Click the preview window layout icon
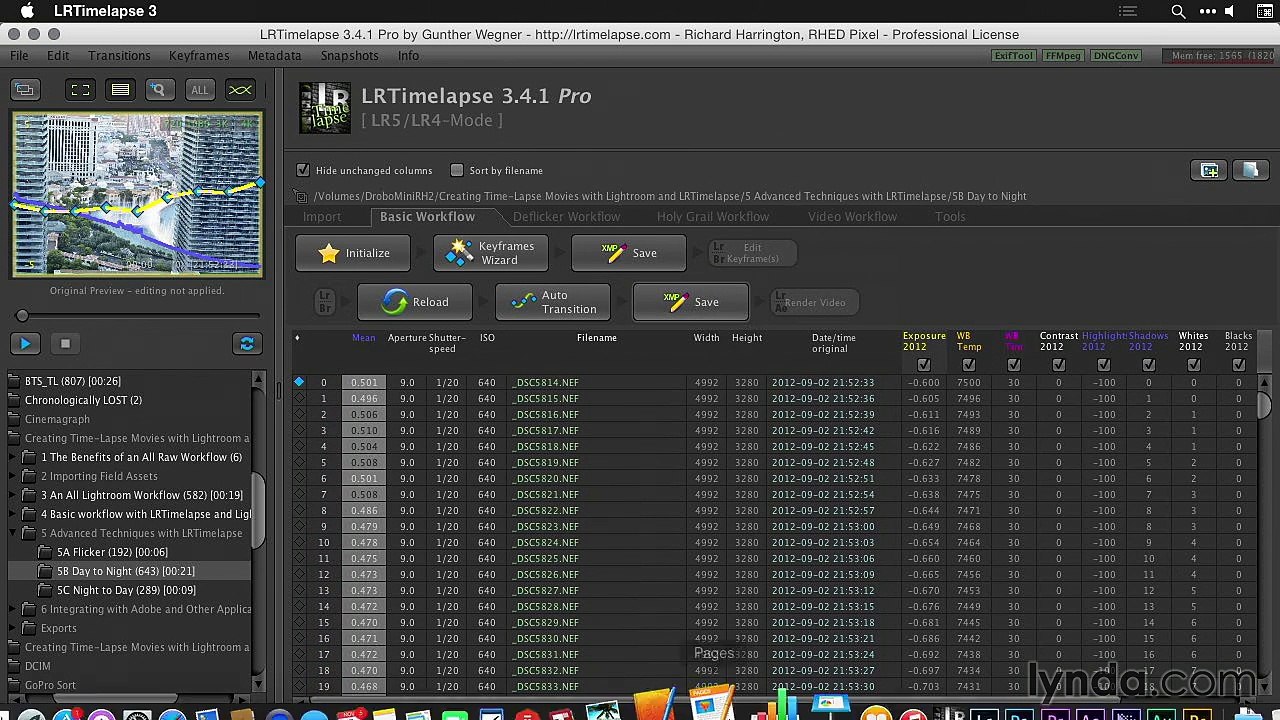1280x720 pixels. 25,90
